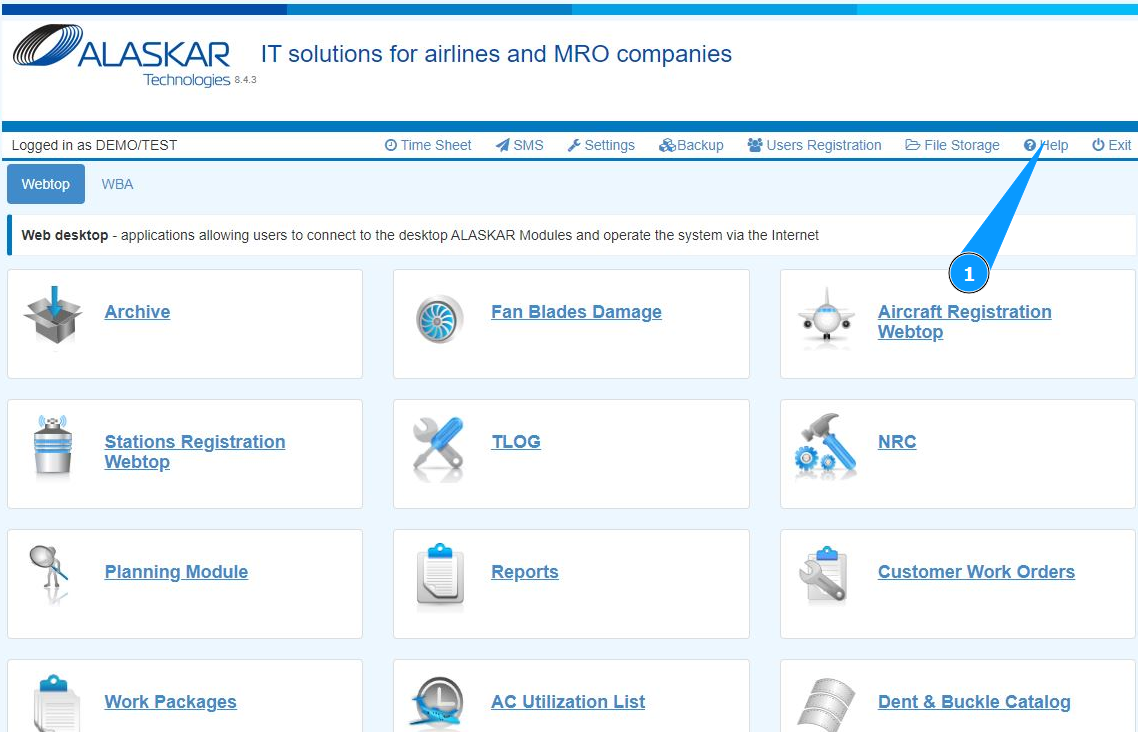The width and height of the screenshot is (1138, 732).
Task: Open Aircraft Registration Webtop link
Action: tap(965, 321)
